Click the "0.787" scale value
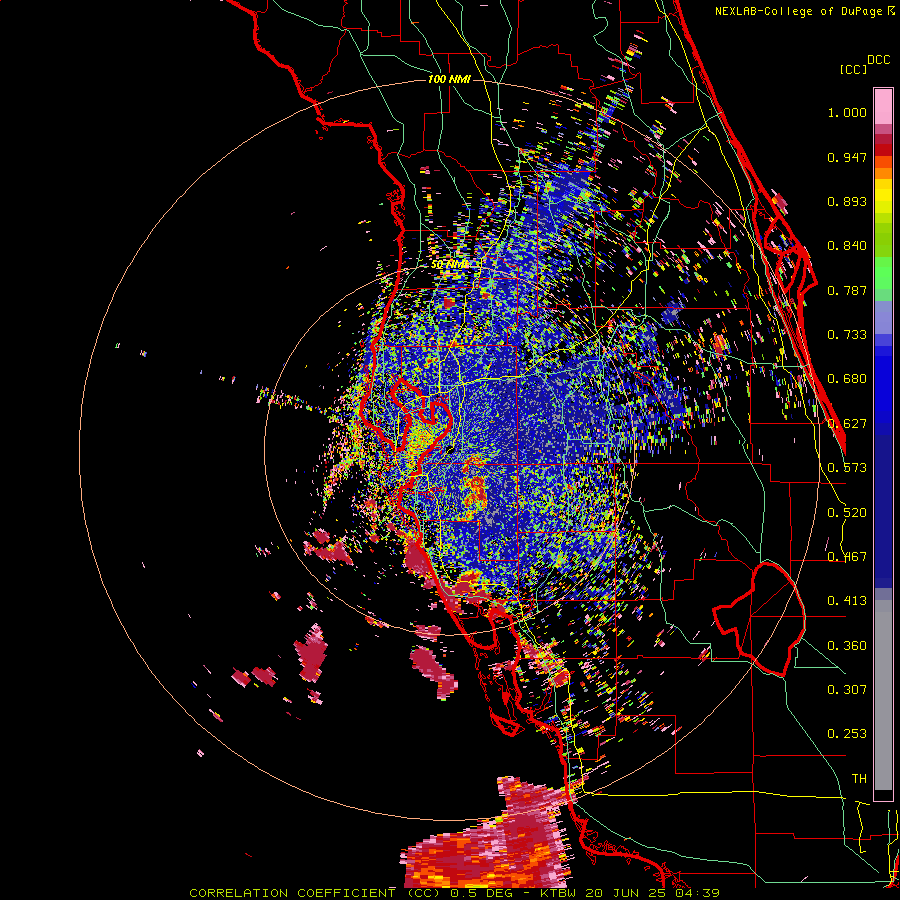The image size is (900, 900). 847,290
